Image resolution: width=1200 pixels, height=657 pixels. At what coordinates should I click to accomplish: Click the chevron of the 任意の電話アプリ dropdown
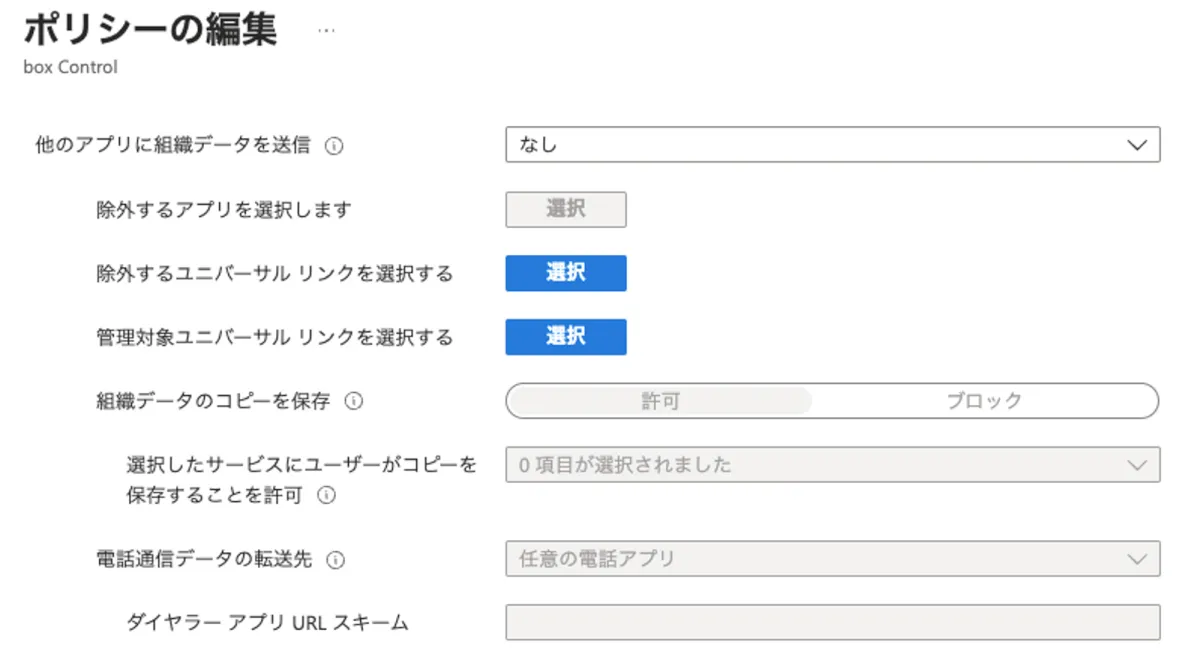(x=1136, y=559)
